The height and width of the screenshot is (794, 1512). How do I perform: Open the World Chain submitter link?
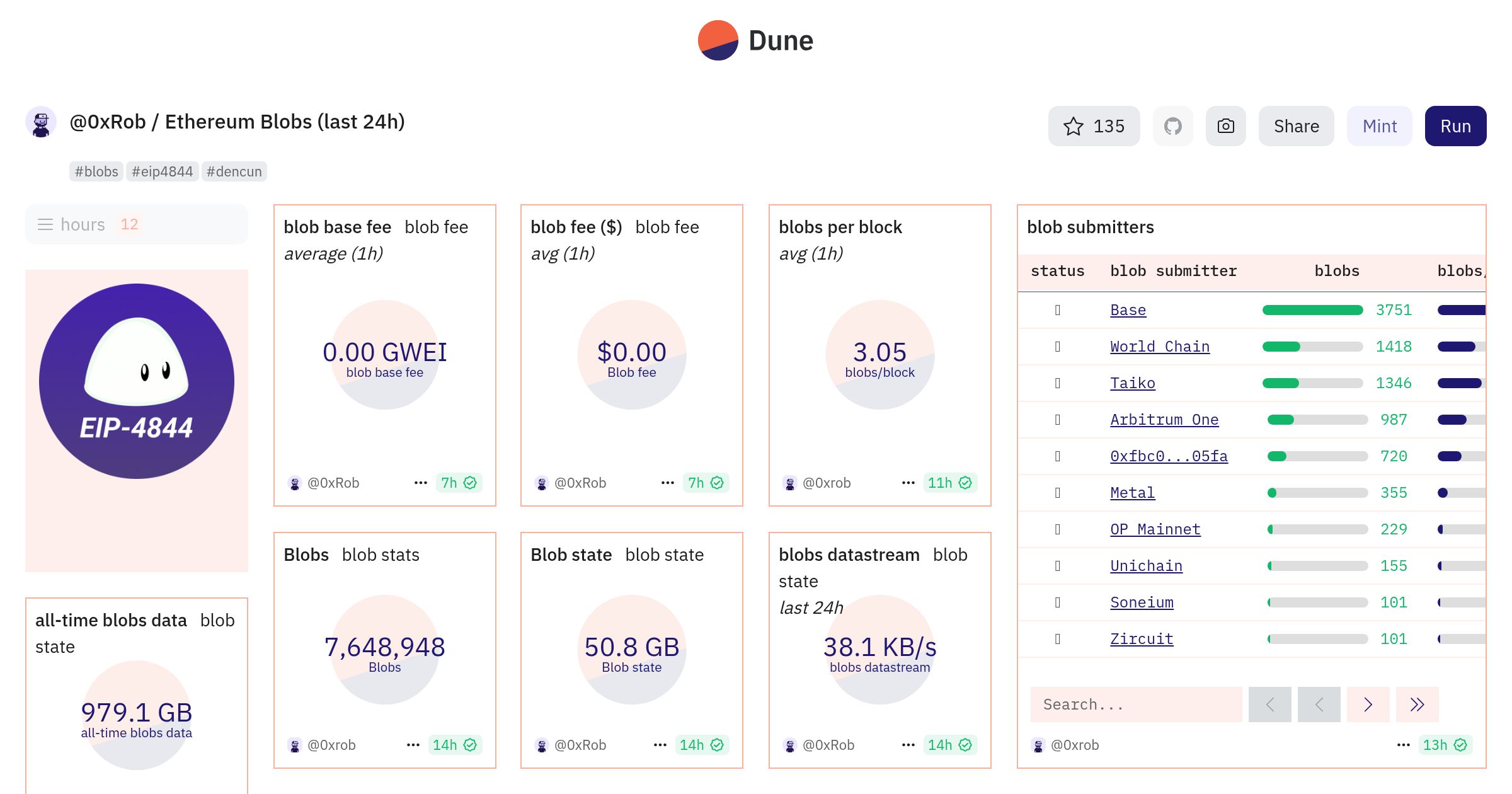point(1160,347)
